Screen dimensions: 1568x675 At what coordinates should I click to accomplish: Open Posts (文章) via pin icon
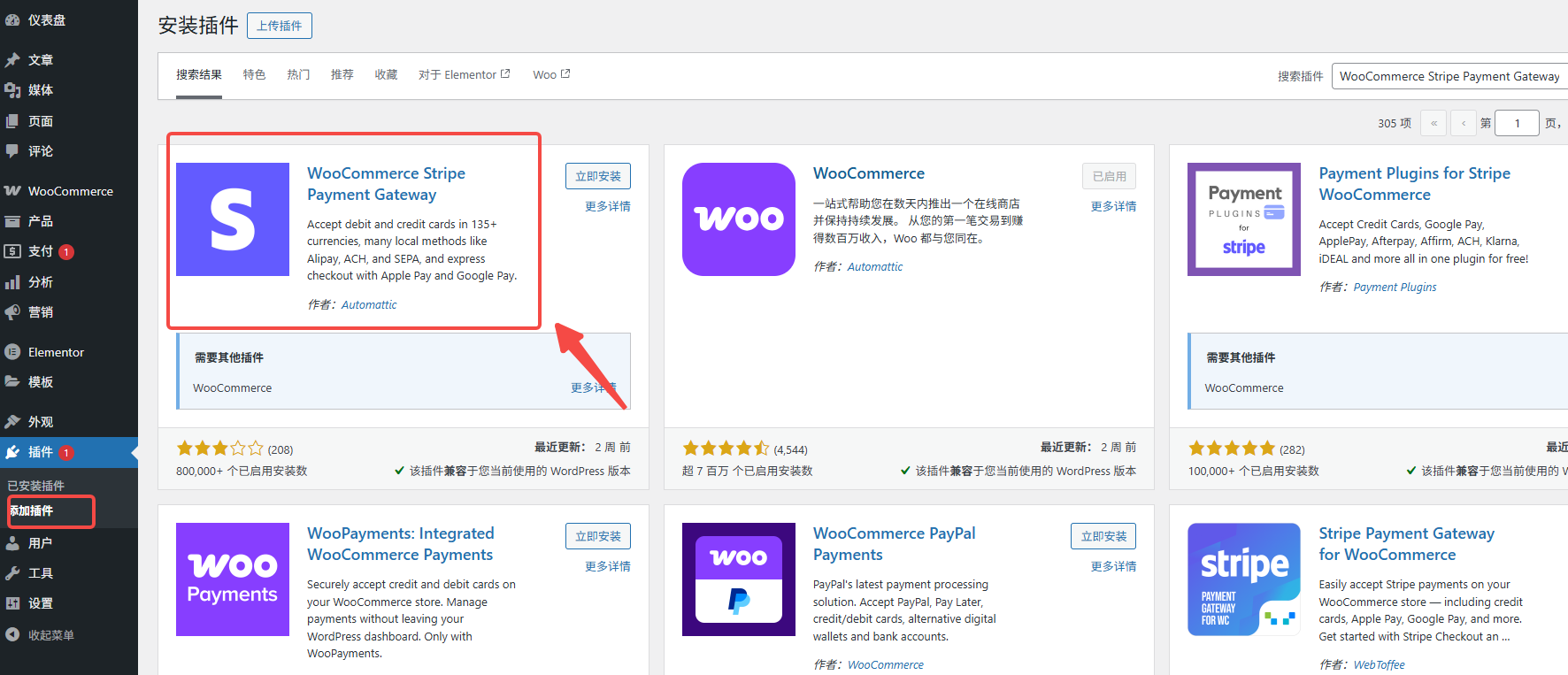(x=12, y=60)
